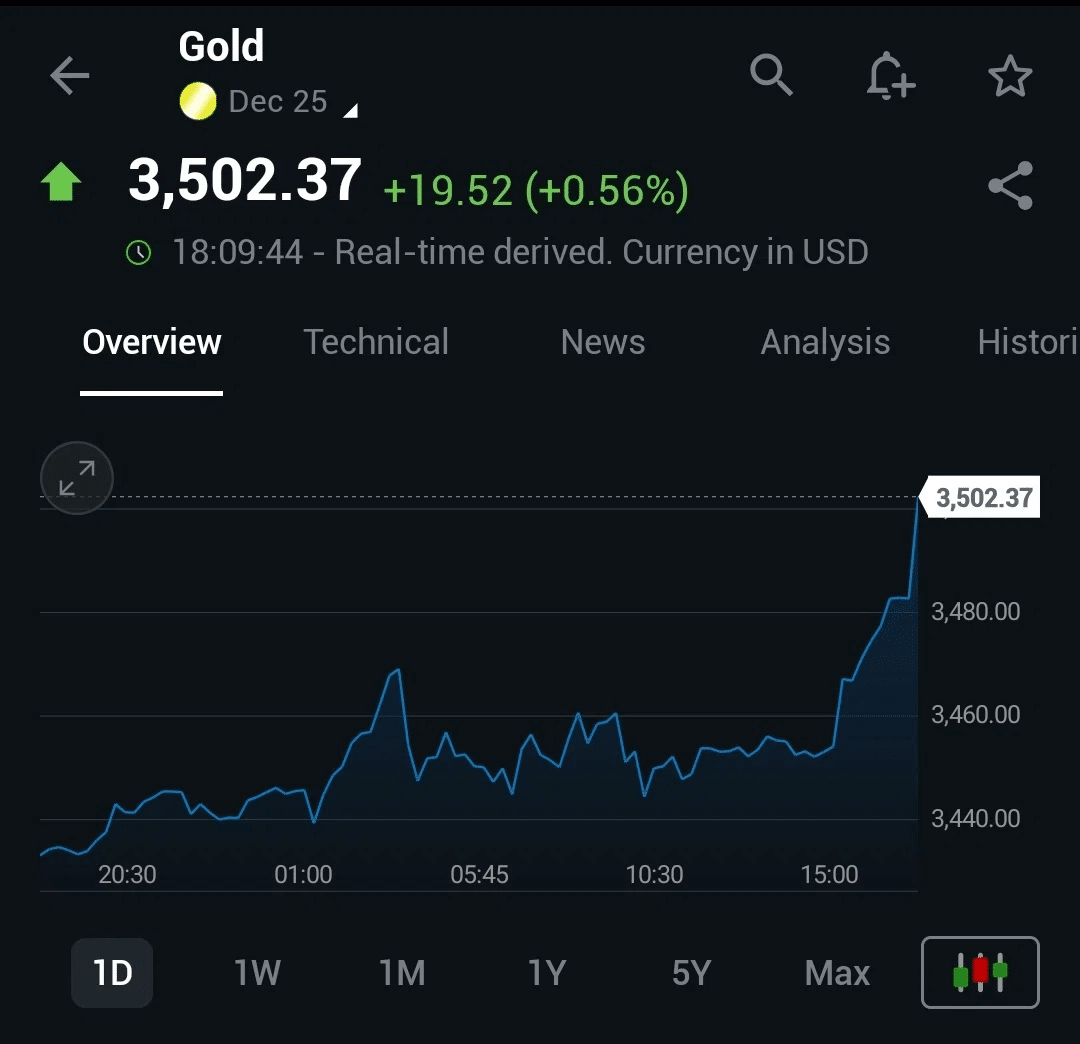1080x1044 pixels.
Task: Tap the gold coin symbol icon
Action: pyautogui.click(x=197, y=101)
